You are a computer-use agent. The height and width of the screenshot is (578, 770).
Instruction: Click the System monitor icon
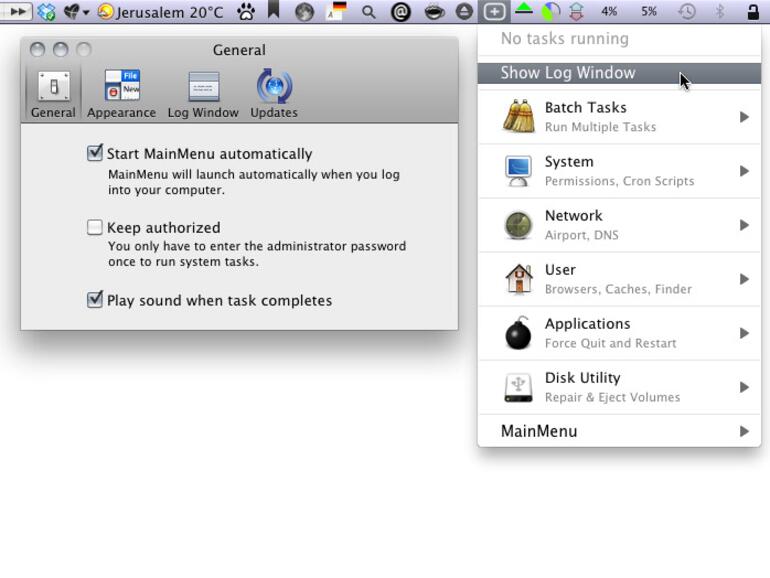click(x=519, y=171)
